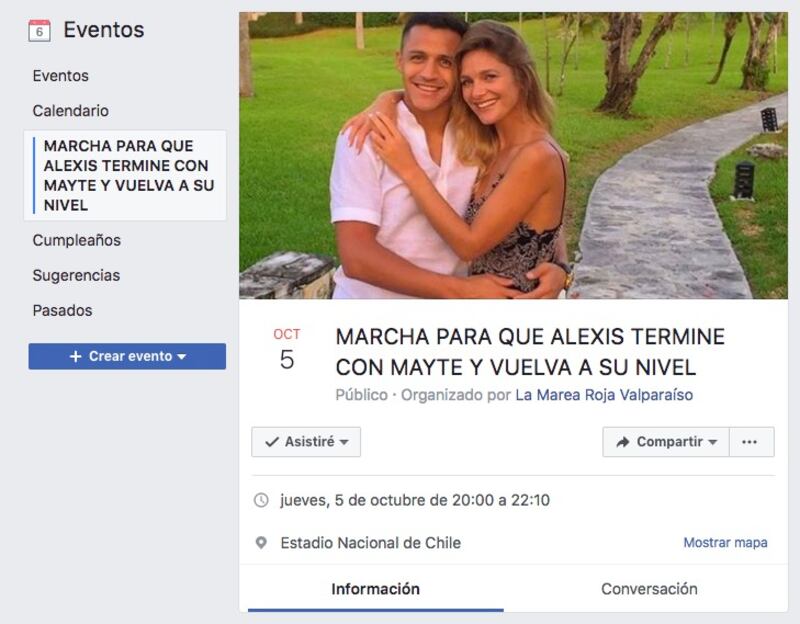
Task: Click the share arrow icon on Compartir
Action: point(622,442)
